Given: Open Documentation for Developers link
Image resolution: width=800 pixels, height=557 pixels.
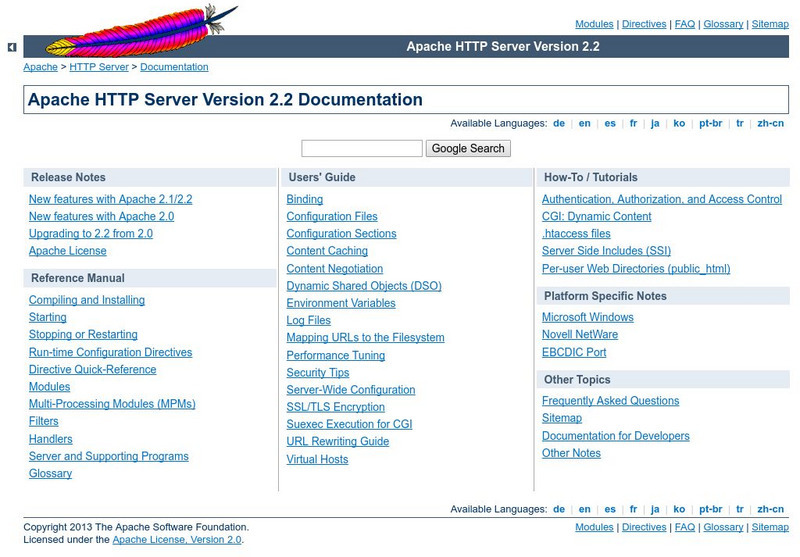Looking at the screenshot, I should point(616,436).
